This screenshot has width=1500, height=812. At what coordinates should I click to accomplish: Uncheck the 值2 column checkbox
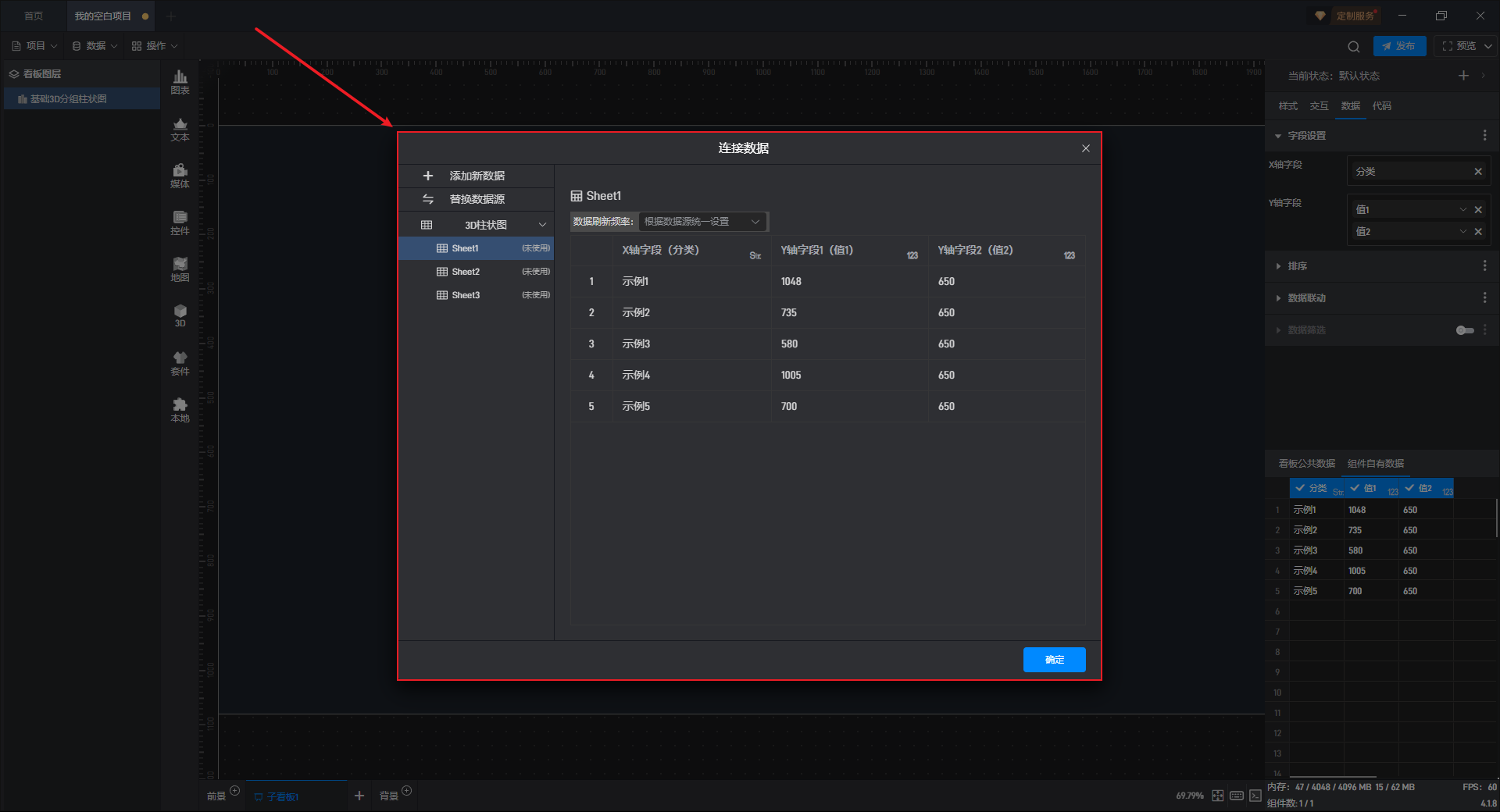(x=1409, y=488)
